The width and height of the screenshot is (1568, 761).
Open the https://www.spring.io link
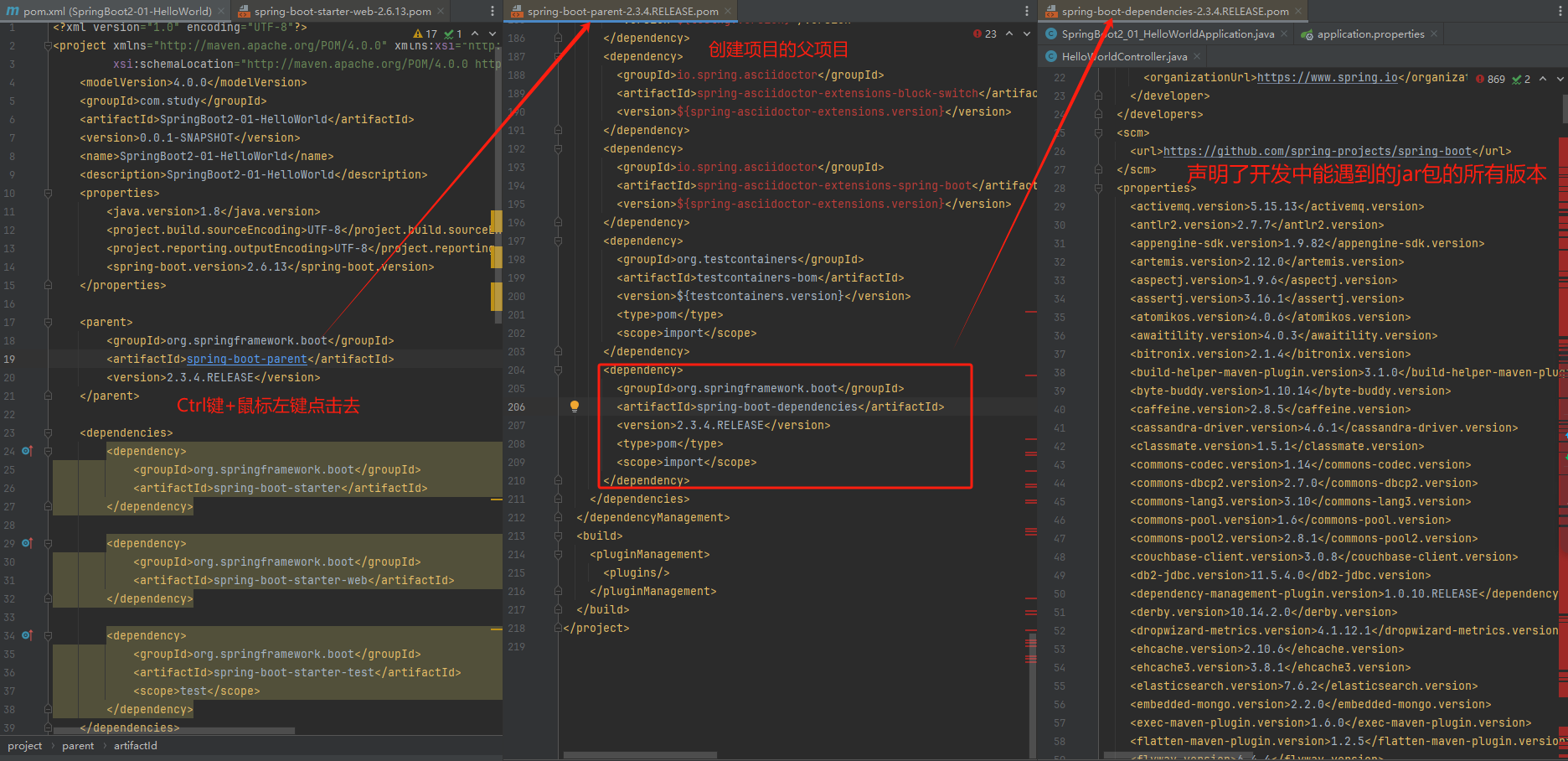point(1327,77)
